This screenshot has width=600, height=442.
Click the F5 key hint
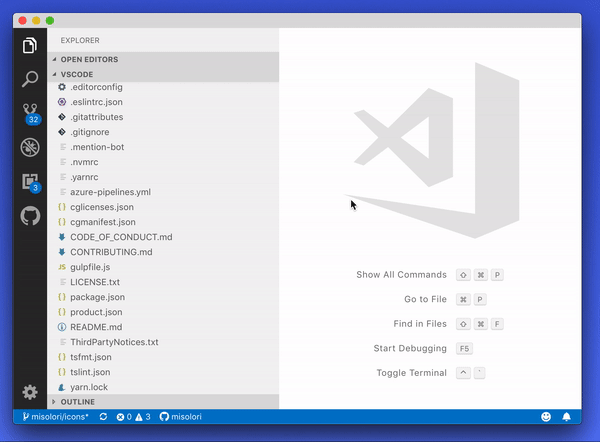(464, 349)
